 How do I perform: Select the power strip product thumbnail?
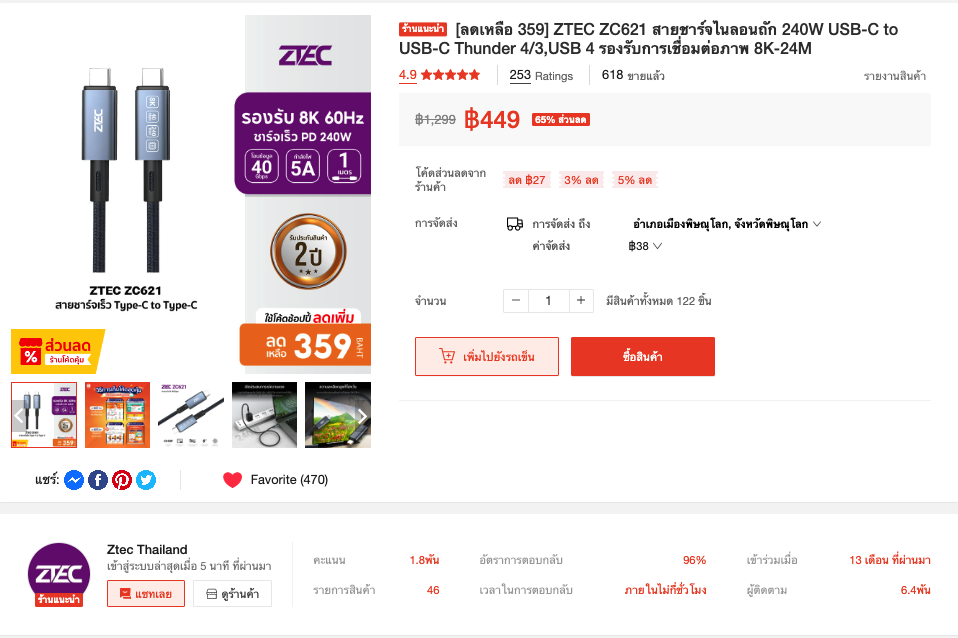pyautogui.click(x=265, y=415)
